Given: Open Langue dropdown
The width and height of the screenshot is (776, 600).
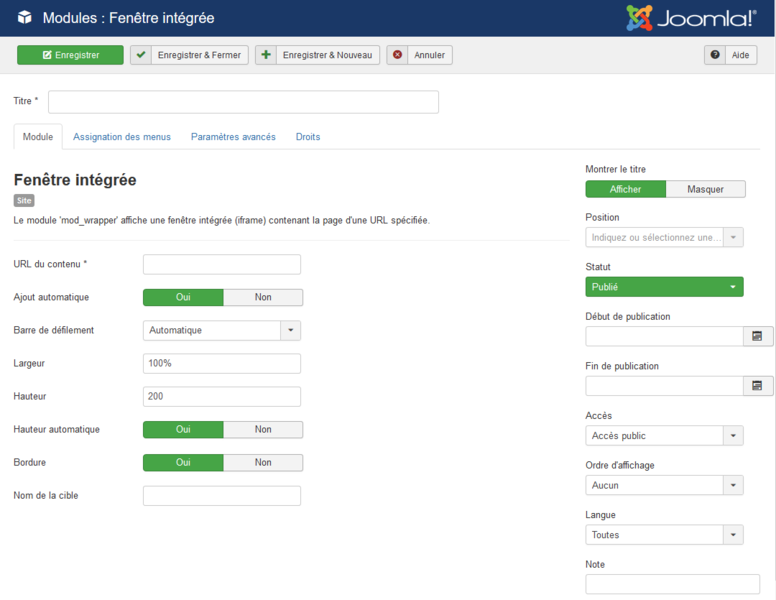Looking at the screenshot, I should (664, 535).
